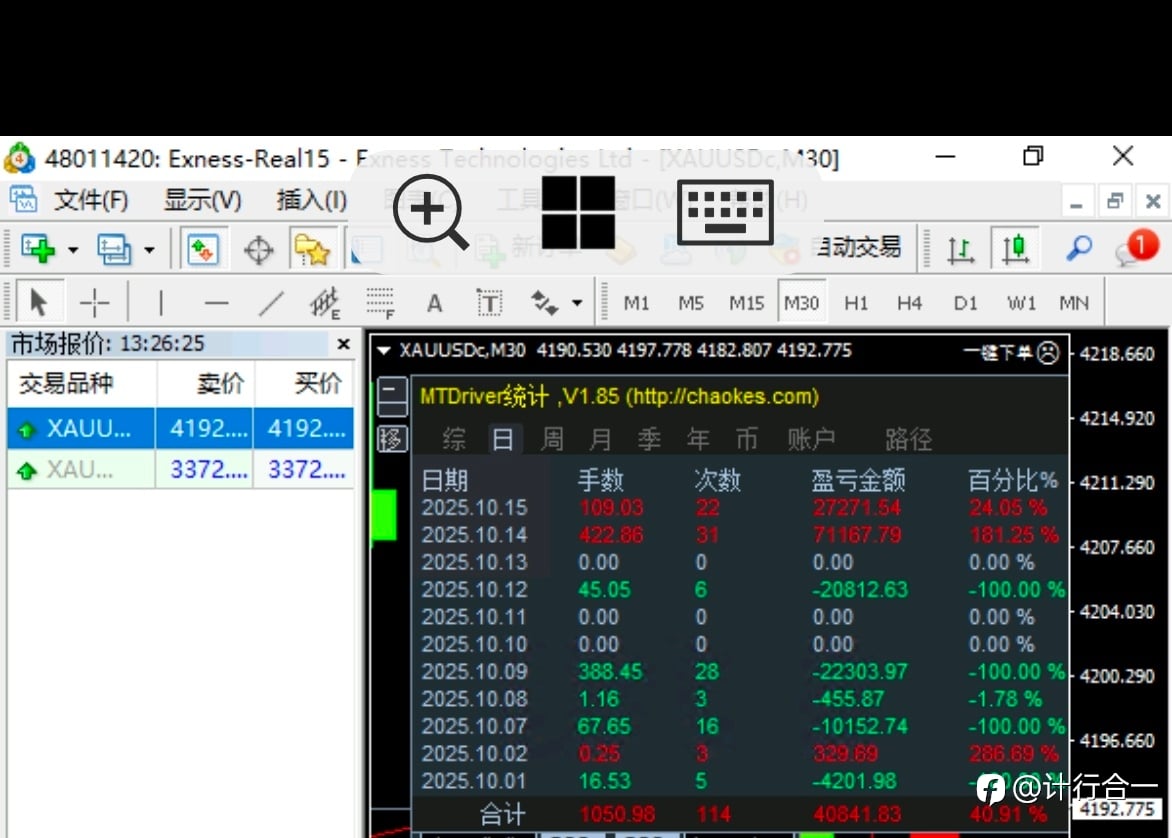This screenshot has height=838, width=1172.
Task: Click the arrows objects icon
Action: [545, 303]
